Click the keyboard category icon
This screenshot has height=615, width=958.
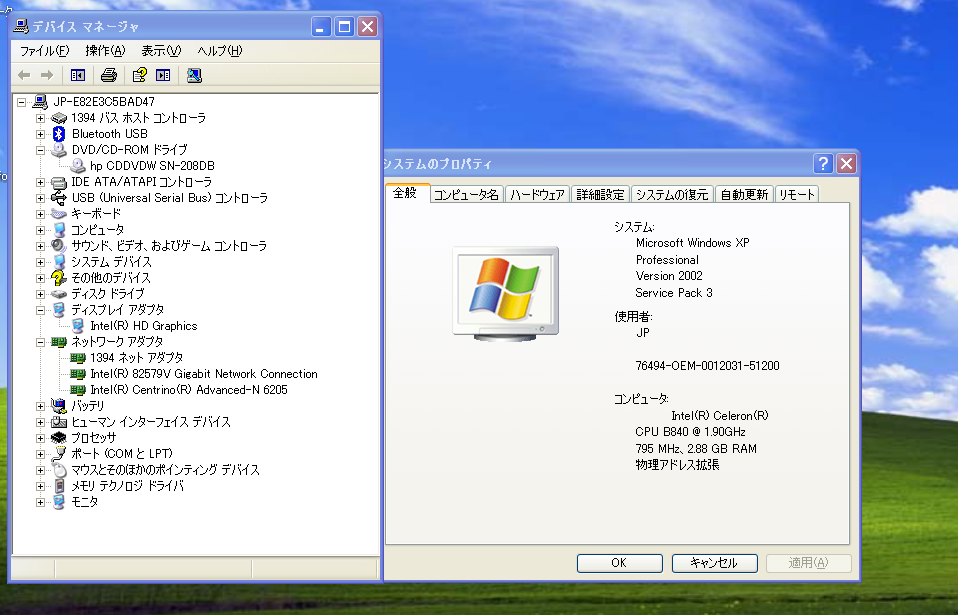coord(59,214)
